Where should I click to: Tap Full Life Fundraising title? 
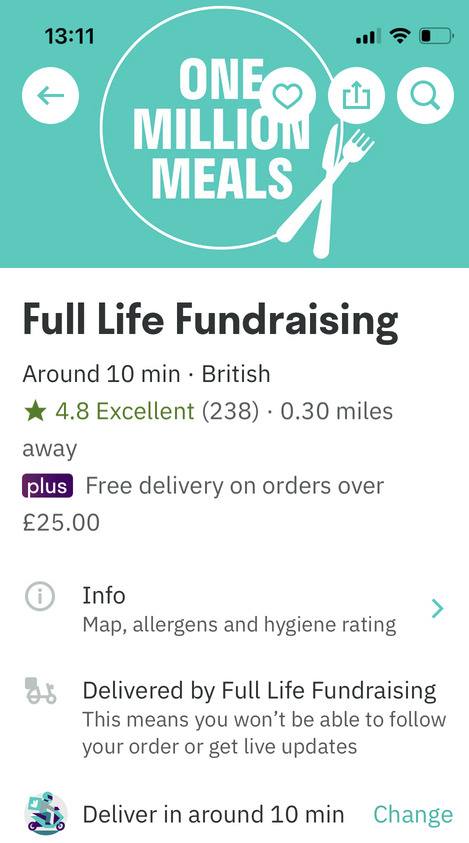(x=210, y=320)
